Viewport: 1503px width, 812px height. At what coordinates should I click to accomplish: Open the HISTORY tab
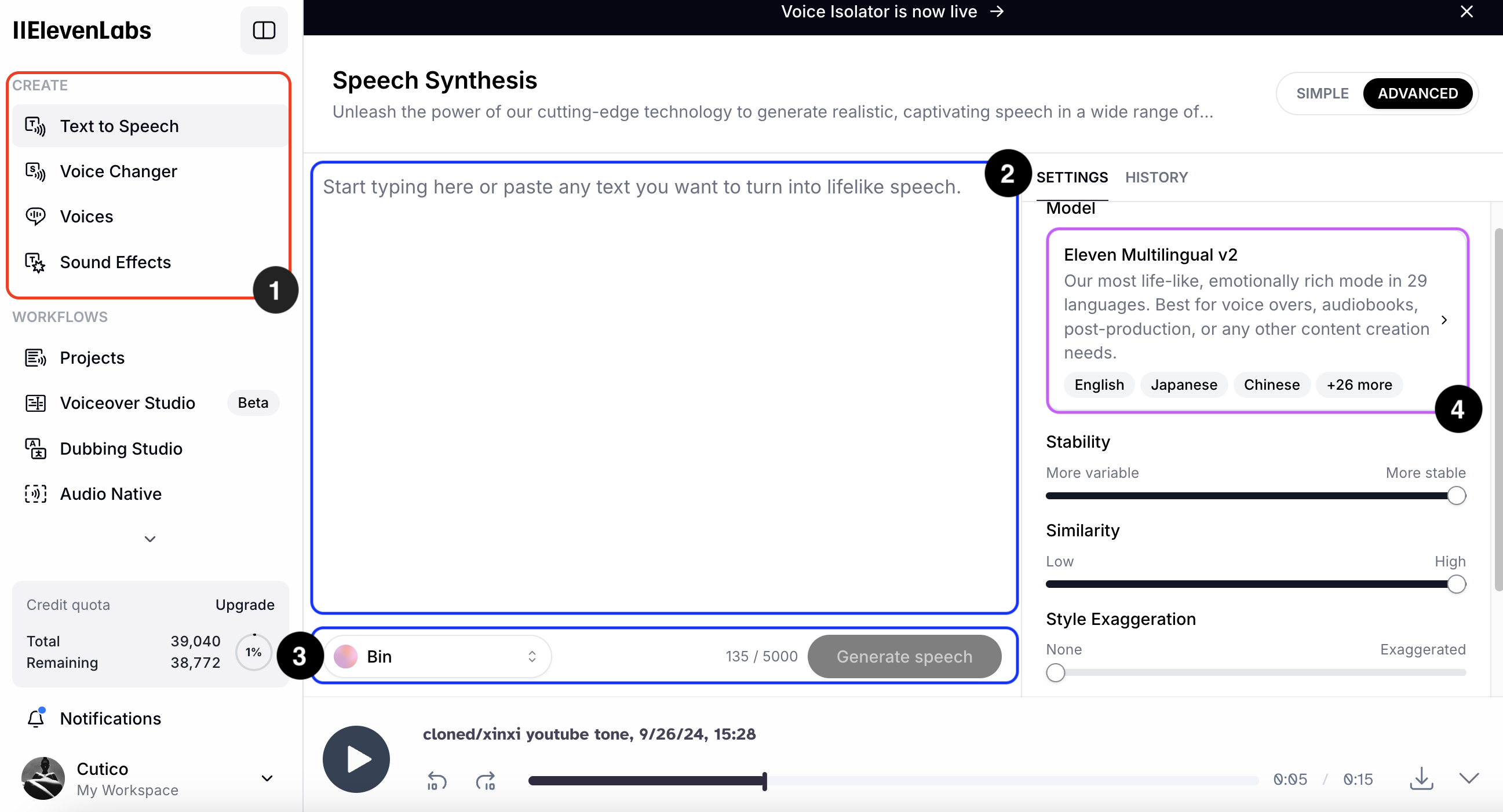tap(1157, 177)
